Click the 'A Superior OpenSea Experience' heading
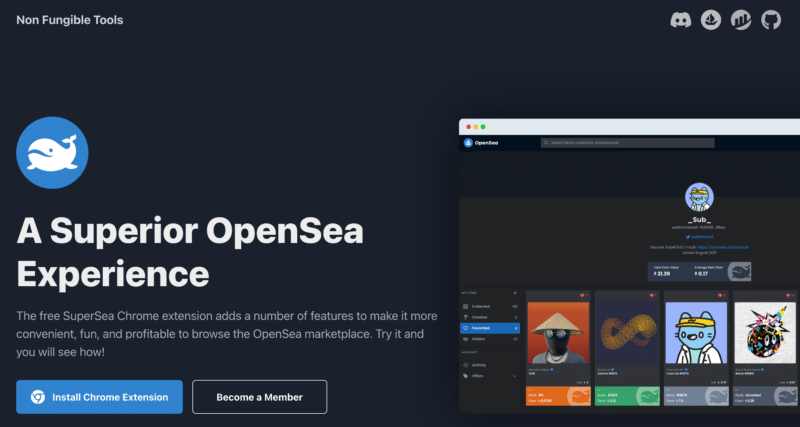Viewport: 800px width, 427px height. pyautogui.click(x=190, y=253)
